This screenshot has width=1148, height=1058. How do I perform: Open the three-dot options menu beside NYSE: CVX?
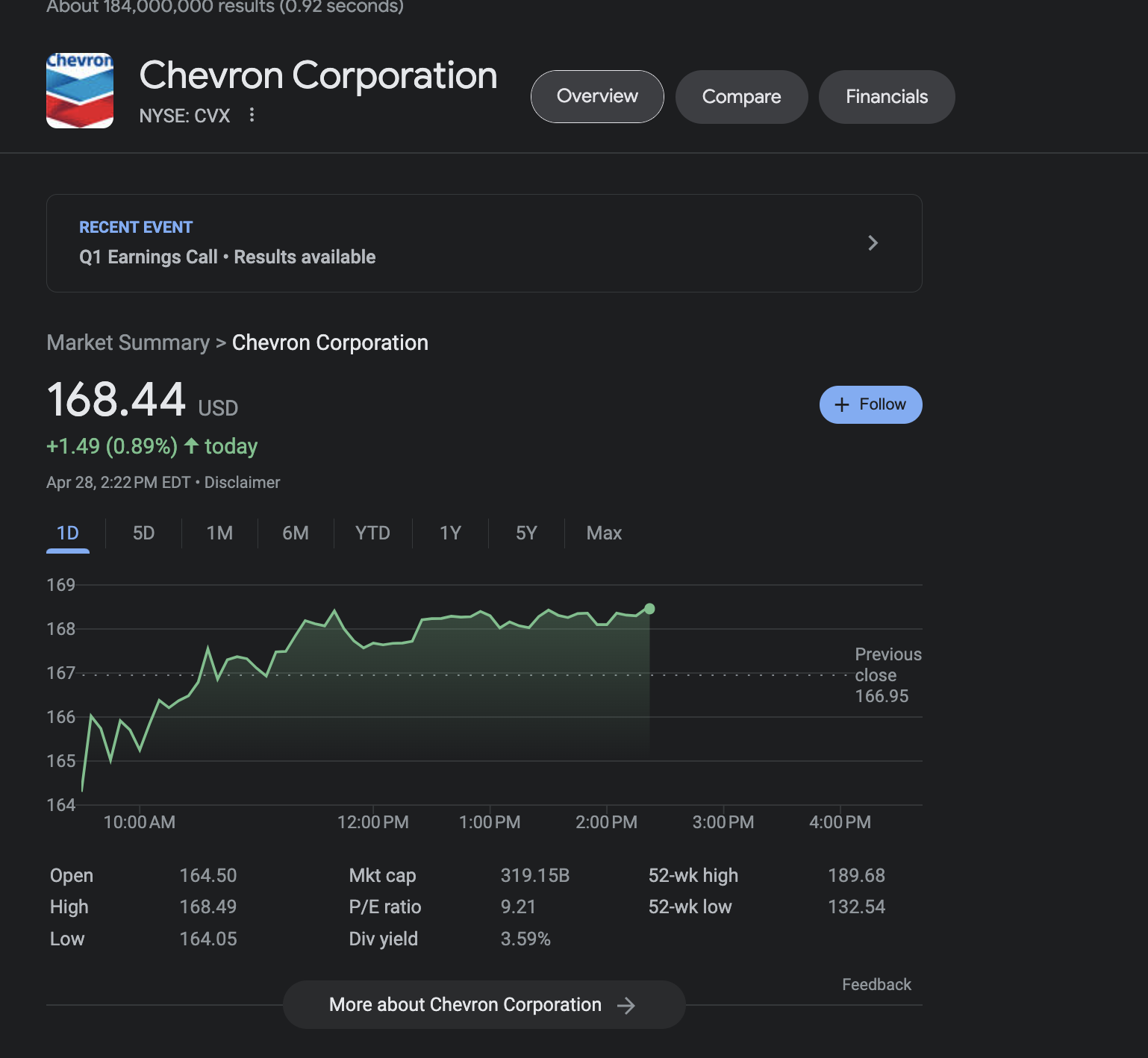[x=252, y=115]
